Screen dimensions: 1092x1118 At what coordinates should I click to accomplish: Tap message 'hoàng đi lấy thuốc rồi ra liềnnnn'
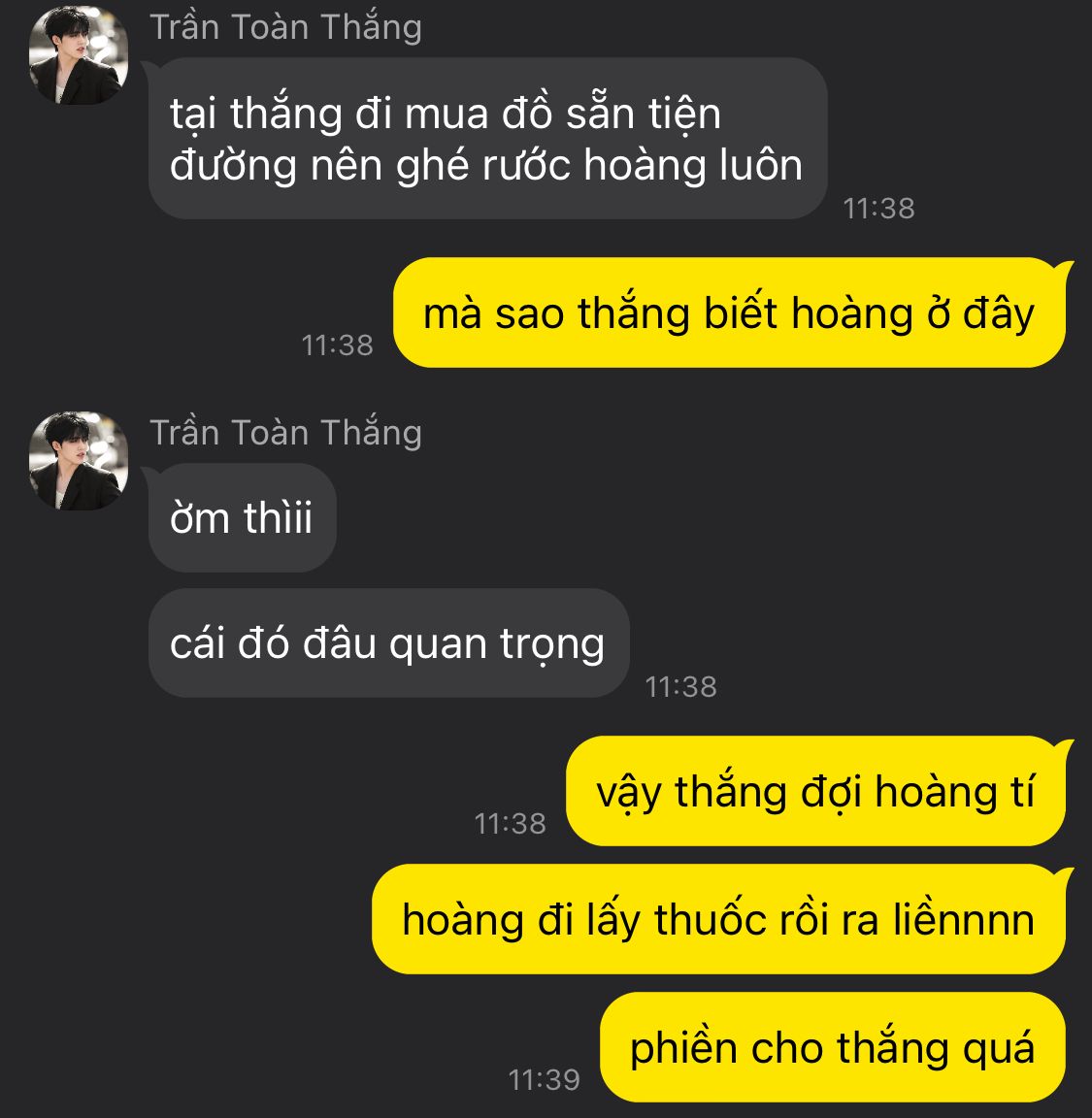pyautogui.click(x=718, y=919)
